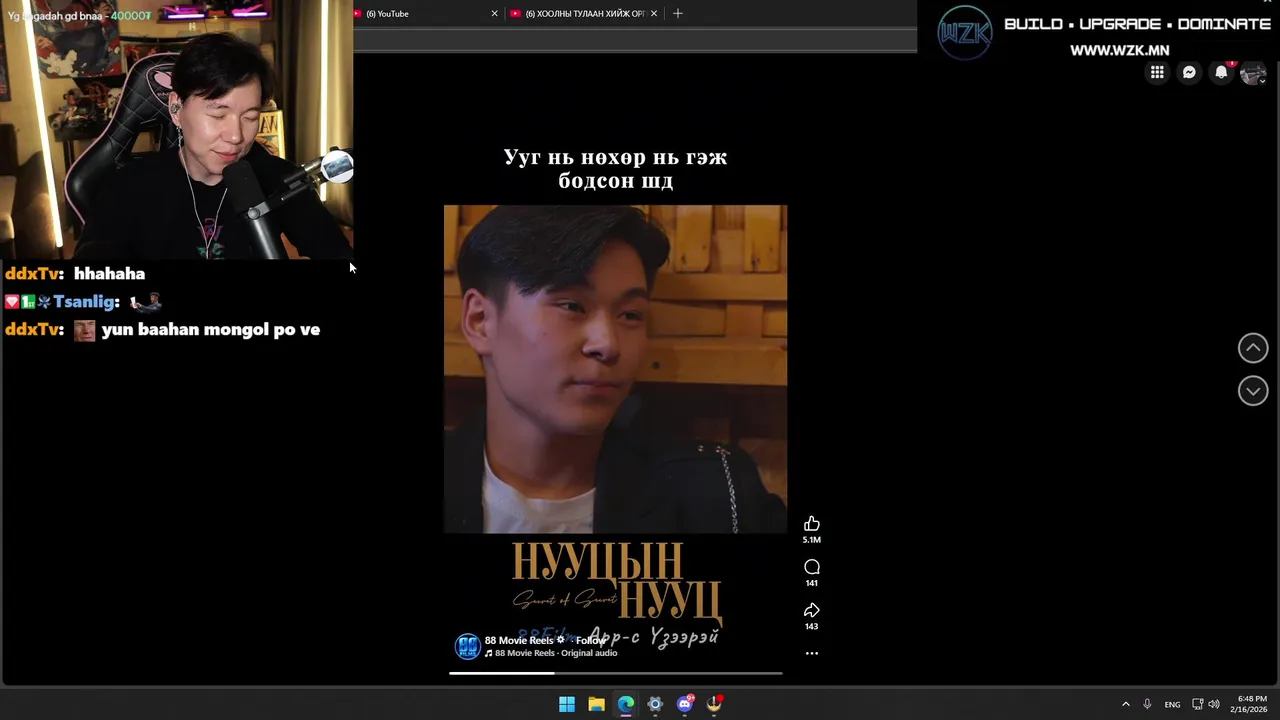Open Messenger from the top bar
The image size is (1280, 720).
[x=1189, y=72]
